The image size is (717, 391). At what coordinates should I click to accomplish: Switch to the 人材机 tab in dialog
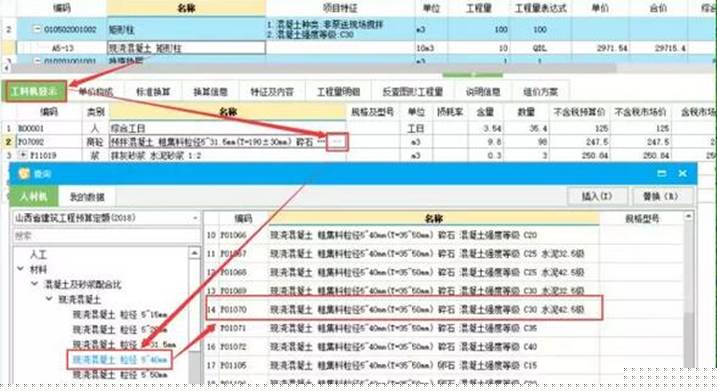[34, 197]
